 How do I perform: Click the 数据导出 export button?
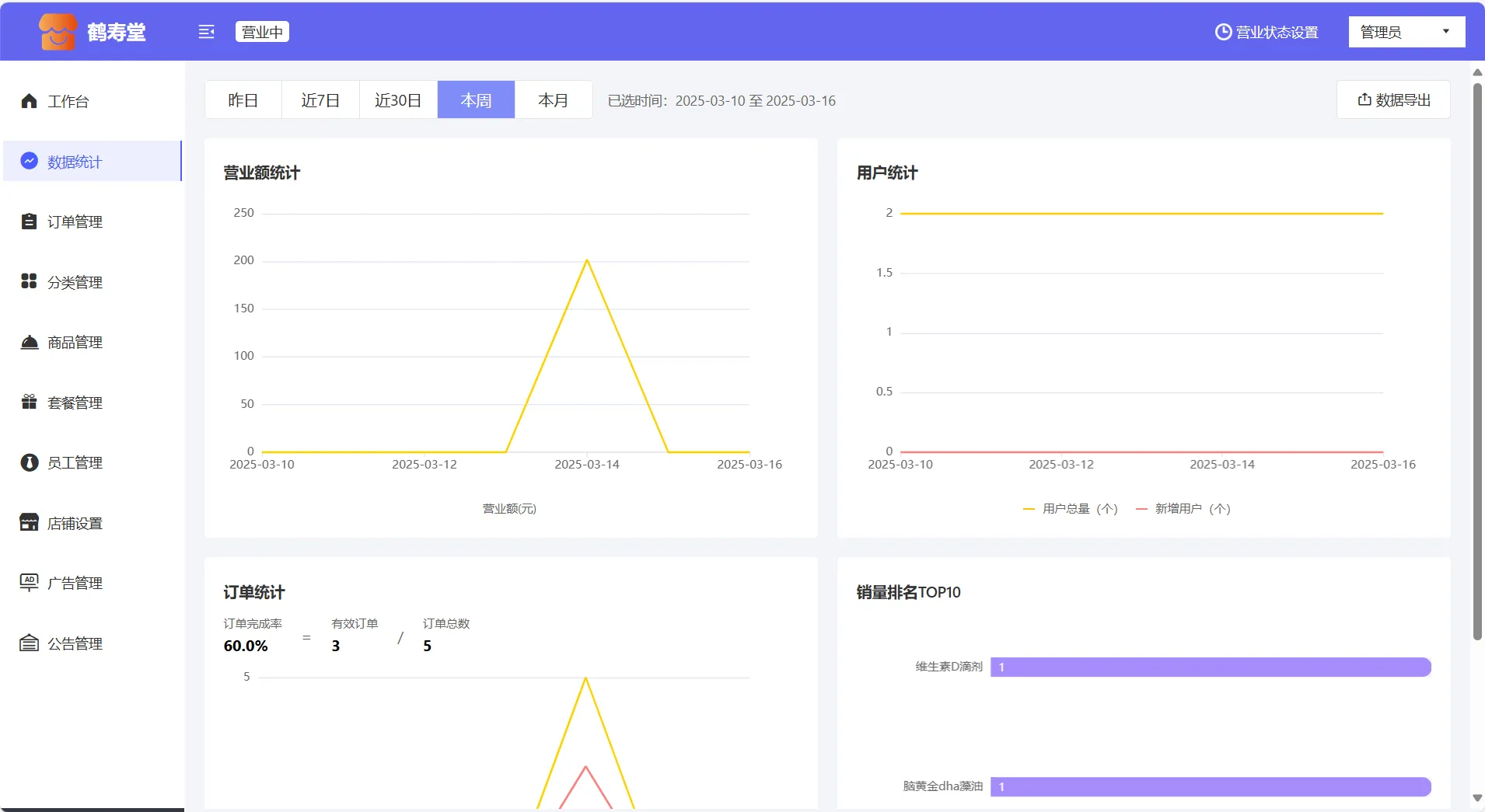1393,100
